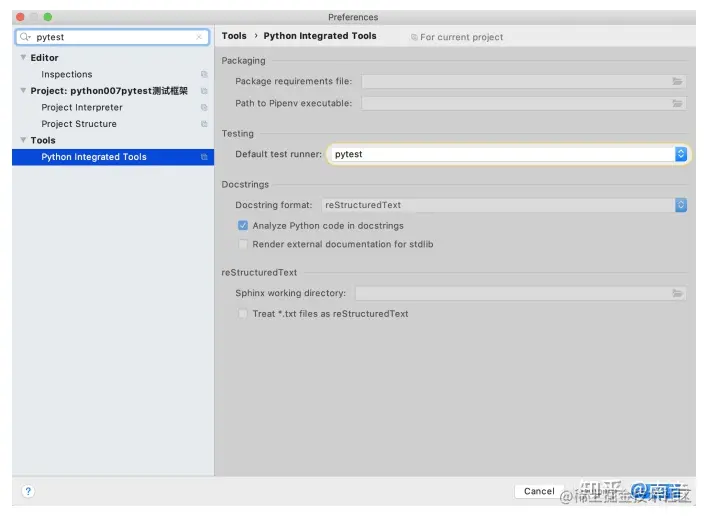The height and width of the screenshot is (520, 707).
Task: Focus the Sphinx working directory field
Action: [520, 293]
